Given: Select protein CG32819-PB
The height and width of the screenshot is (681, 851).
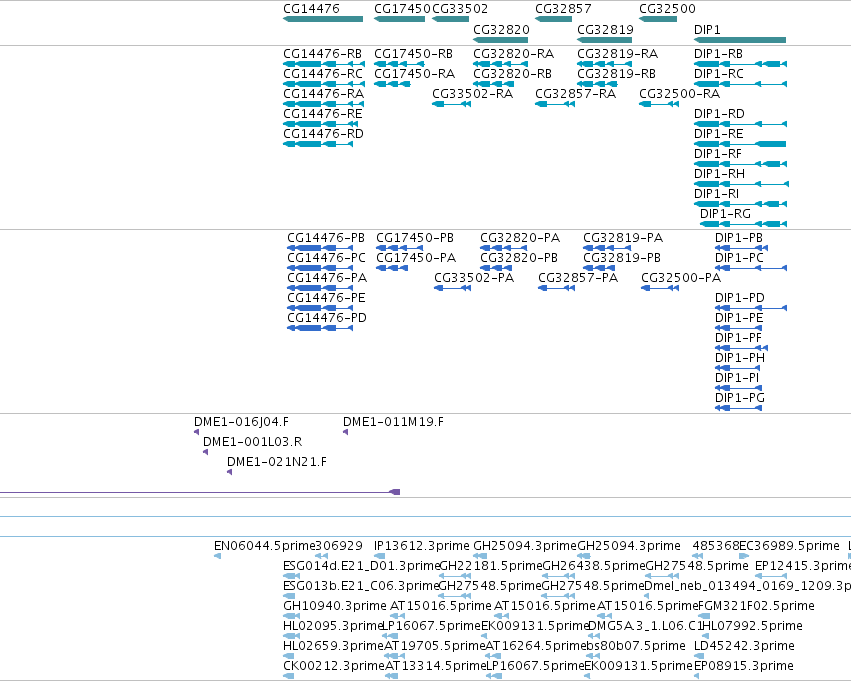Looking at the screenshot, I should pos(599,268).
